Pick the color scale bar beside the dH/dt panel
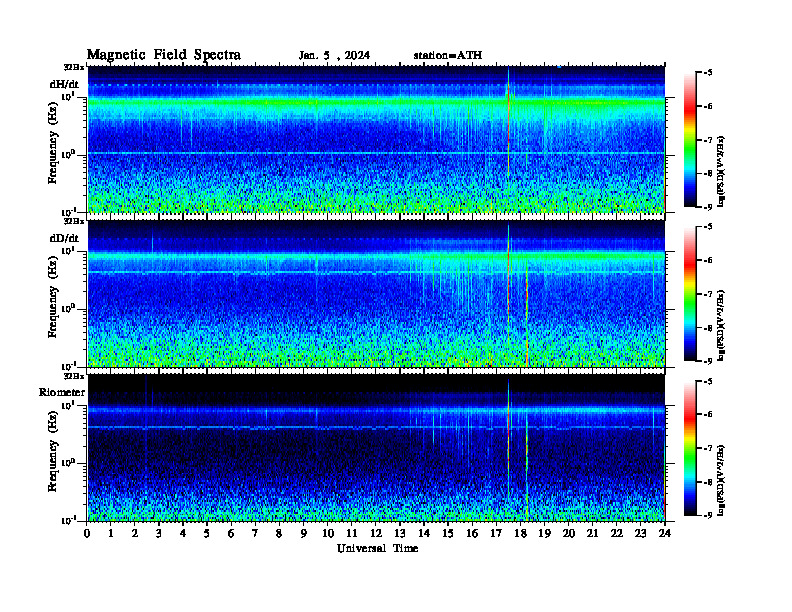Viewport: 792px width, 612px height. [690, 140]
